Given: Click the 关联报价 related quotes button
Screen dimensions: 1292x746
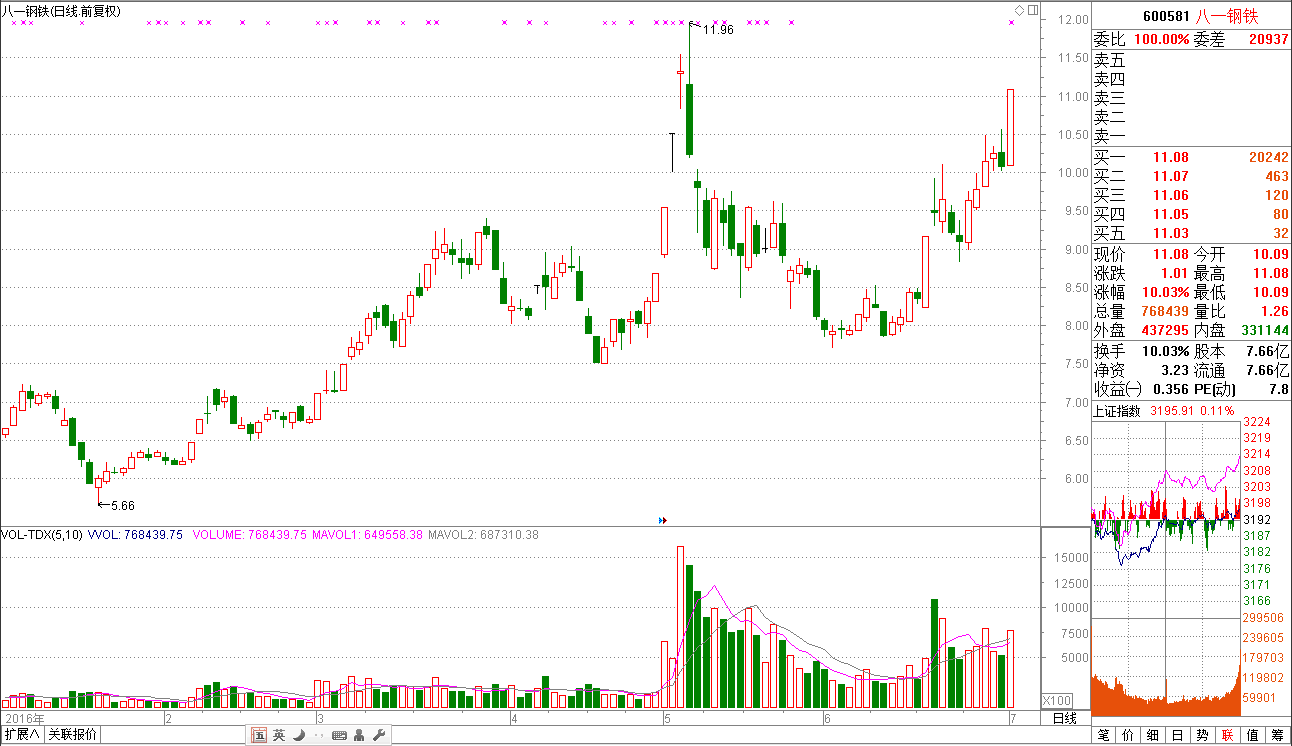Looking at the screenshot, I should (73, 735).
